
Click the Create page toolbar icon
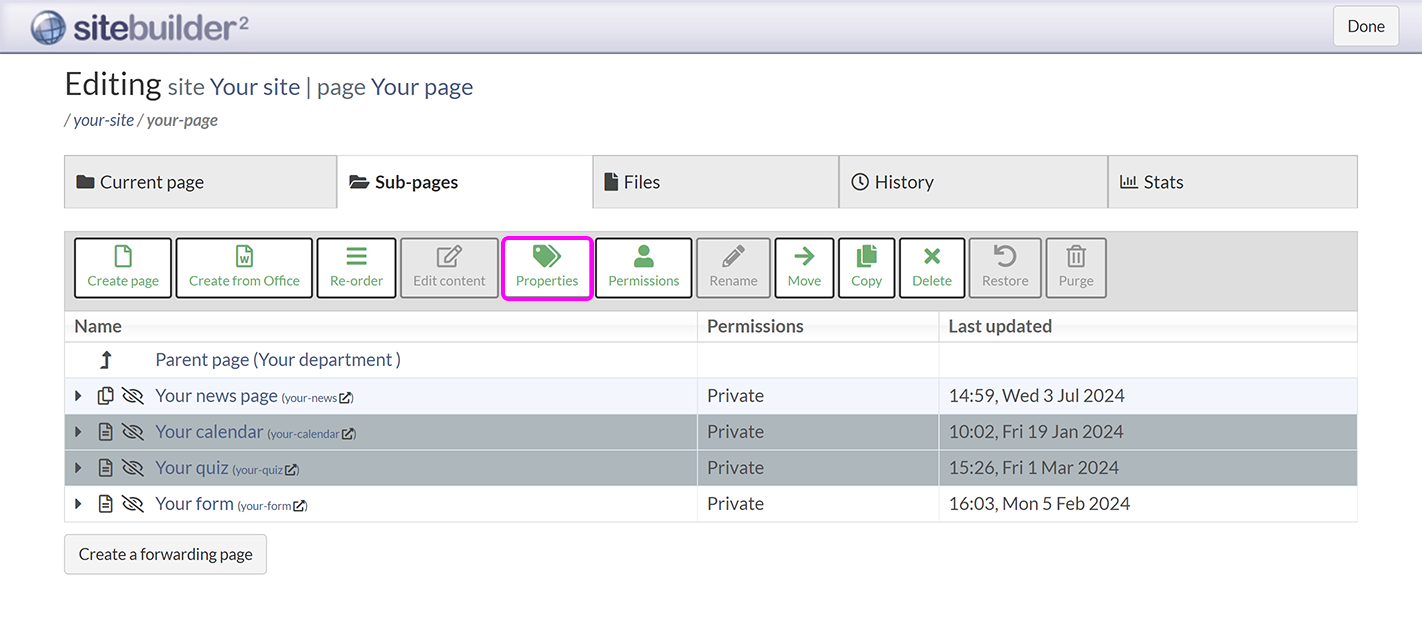[123, 268]
